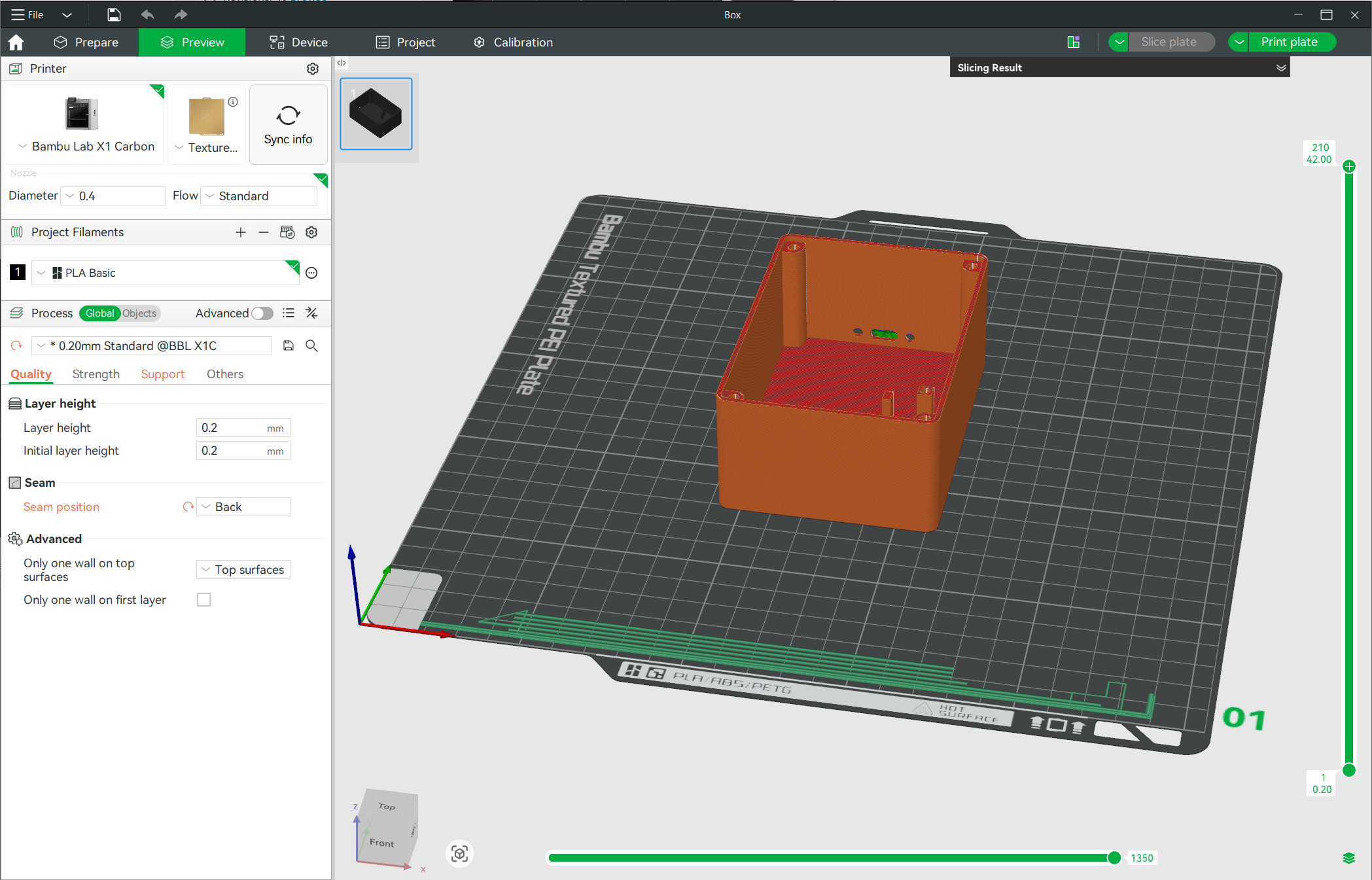The width and height of the screenshot is (1372, 880).
Task: Enable only one wall on first layer
Action: click(204, 600)
